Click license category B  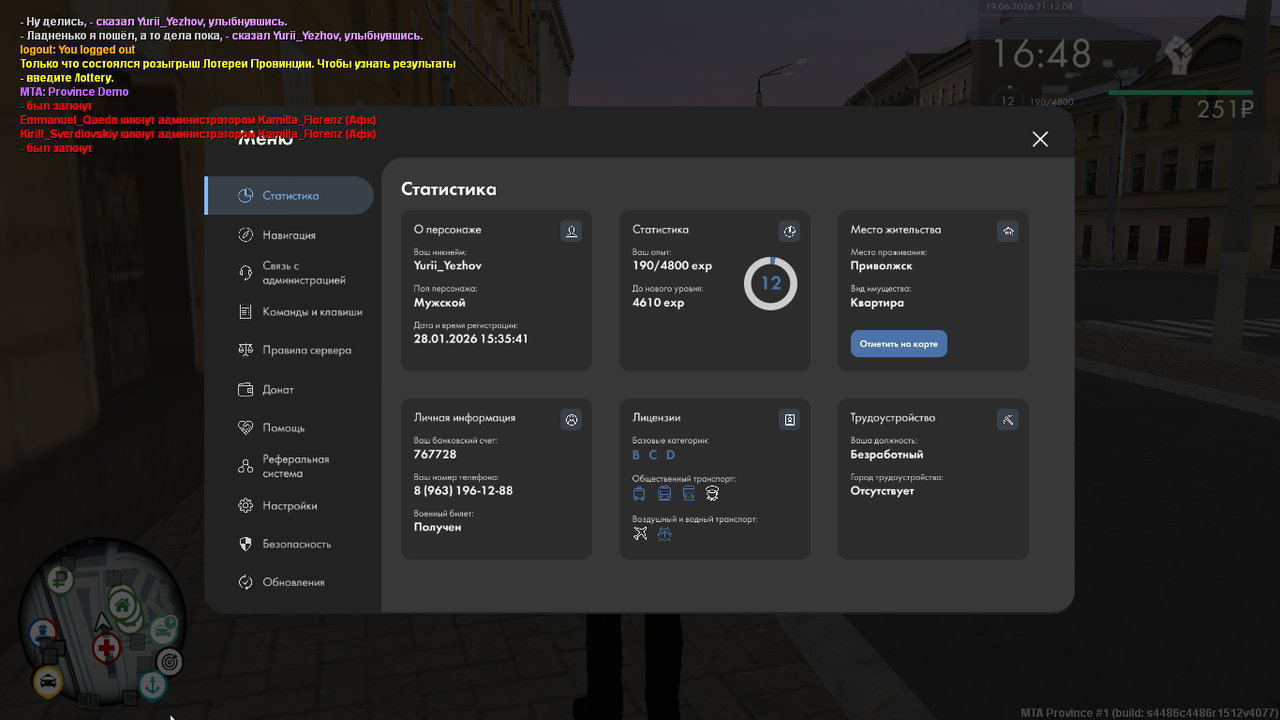[636, 455]
